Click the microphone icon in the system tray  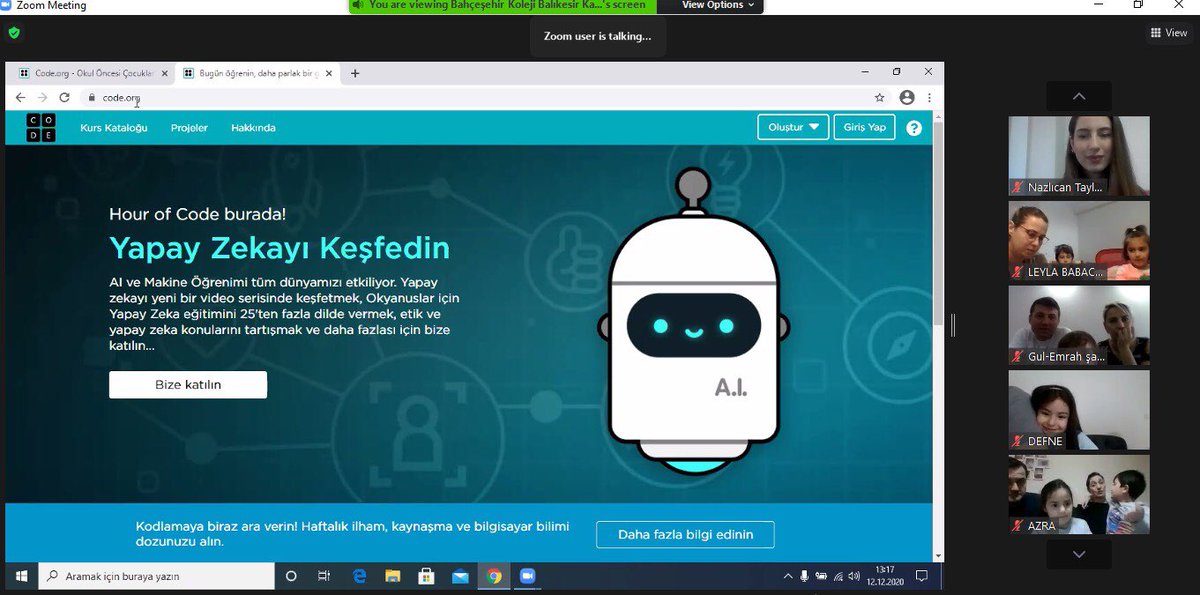[x=804, y=576]
